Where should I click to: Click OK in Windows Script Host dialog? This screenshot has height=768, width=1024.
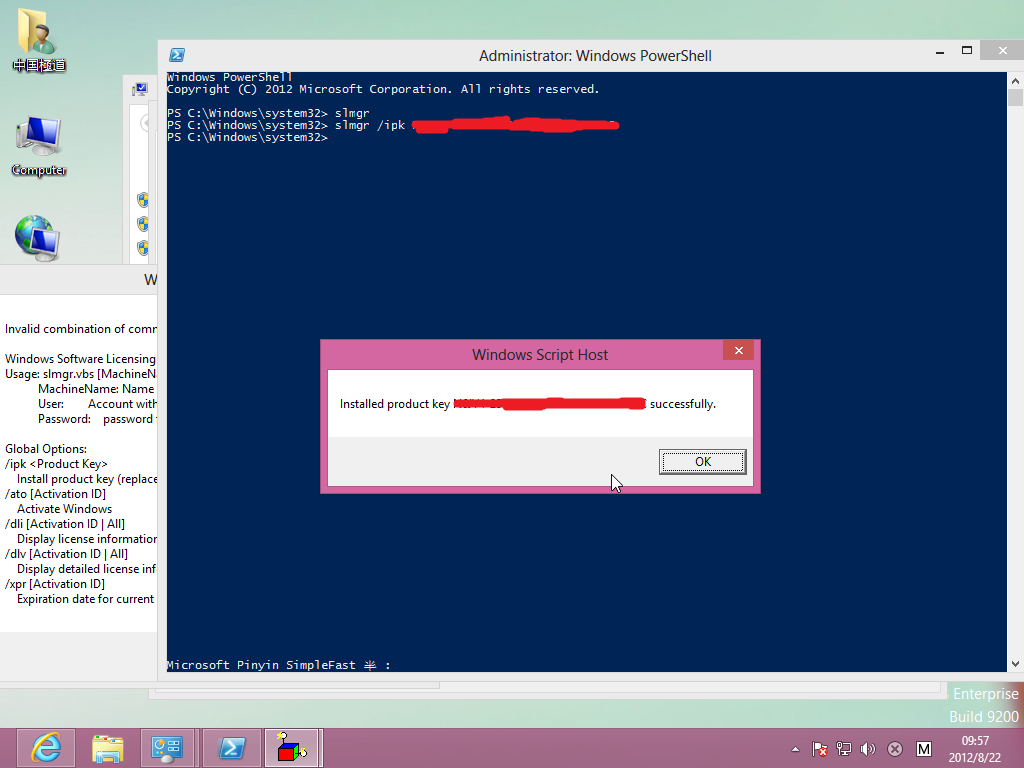[x=702, y=462]
